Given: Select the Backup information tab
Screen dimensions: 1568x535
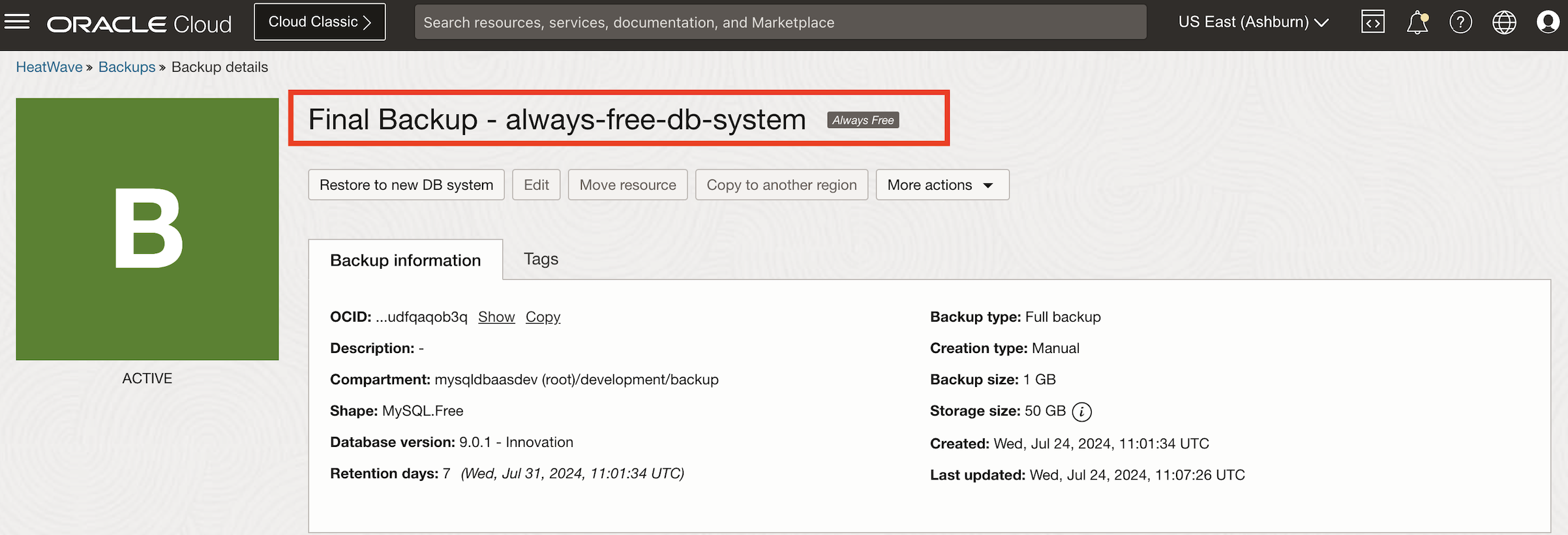Looking at the screenshot, I should pos(405,260).
